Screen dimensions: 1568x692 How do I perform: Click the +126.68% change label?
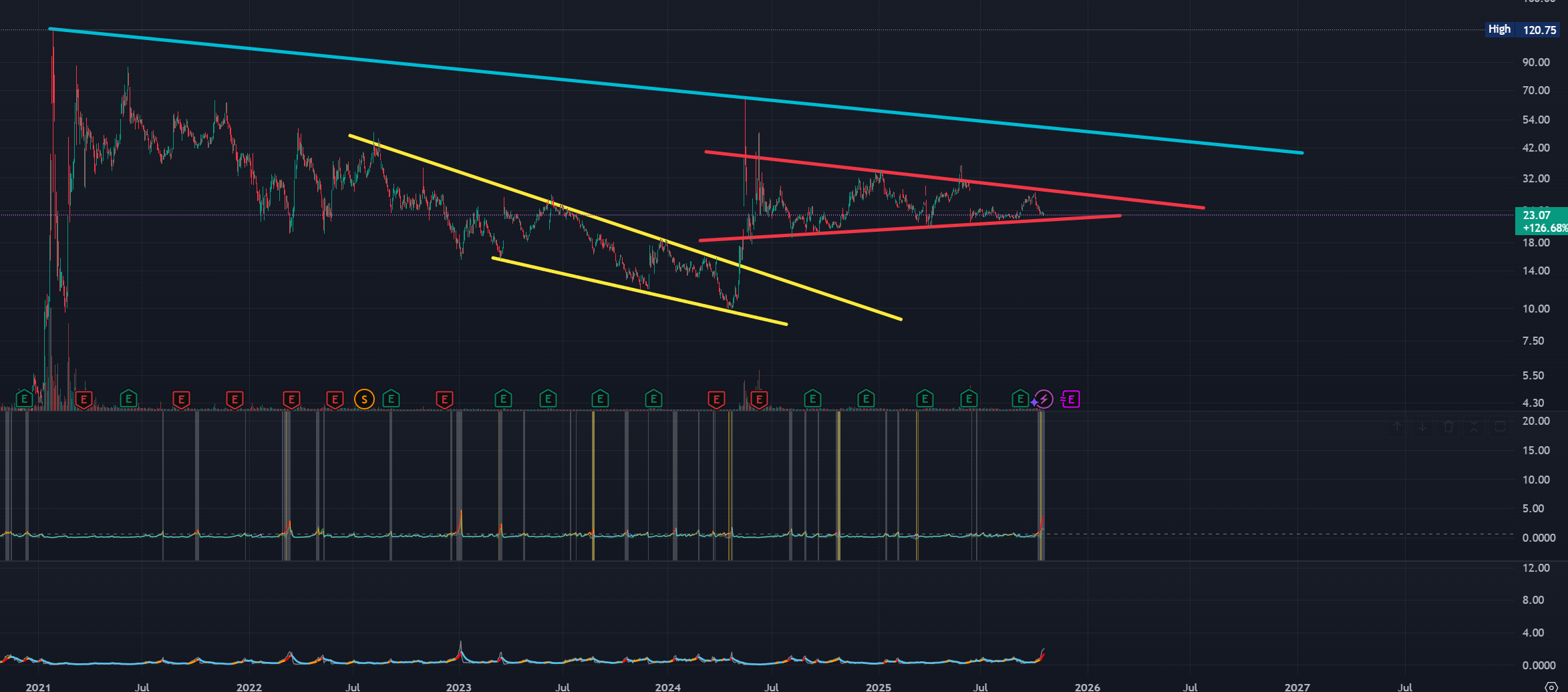click(1545, 228)
